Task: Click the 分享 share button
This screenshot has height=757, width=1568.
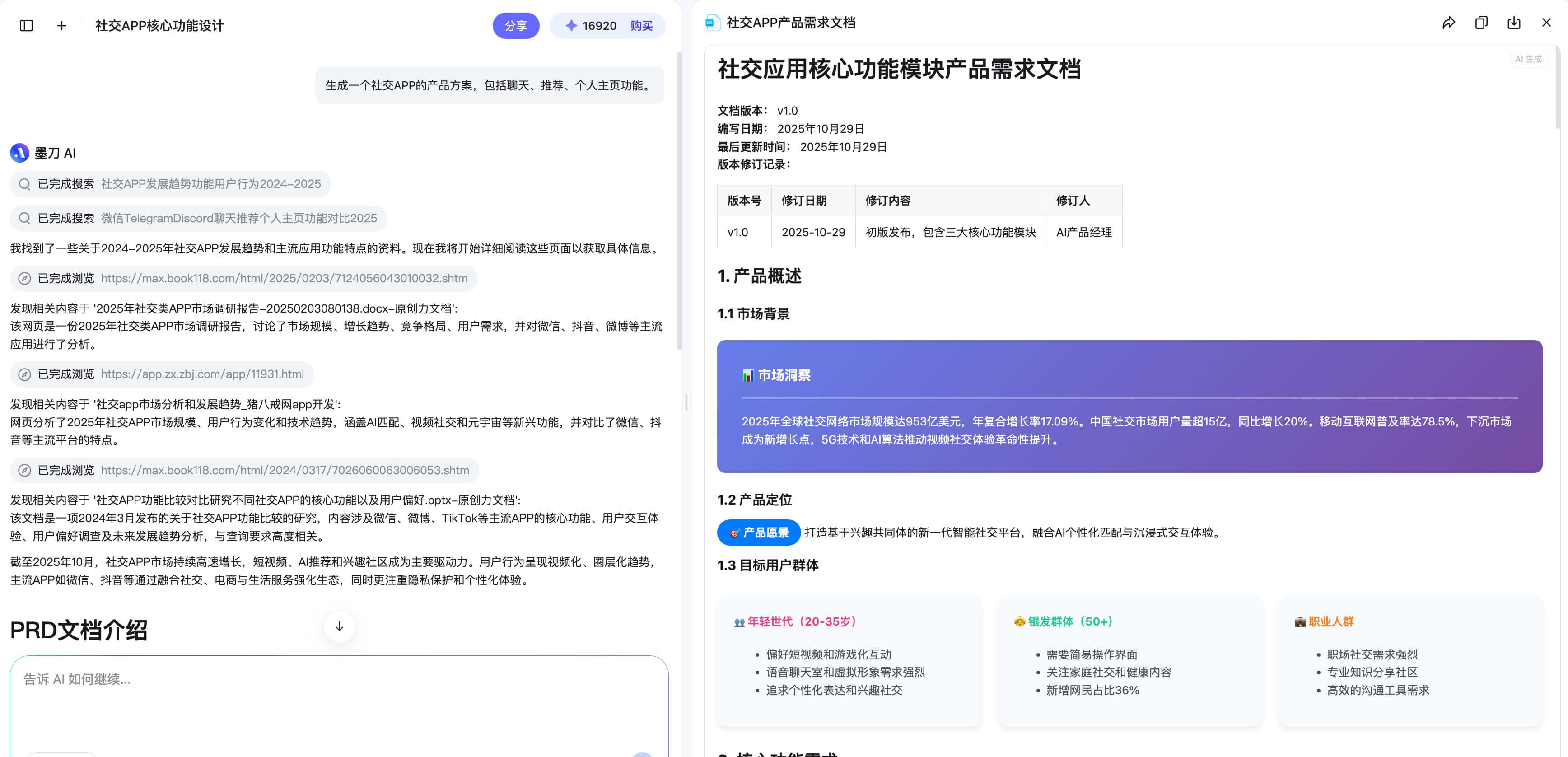Action: (516, 26)
